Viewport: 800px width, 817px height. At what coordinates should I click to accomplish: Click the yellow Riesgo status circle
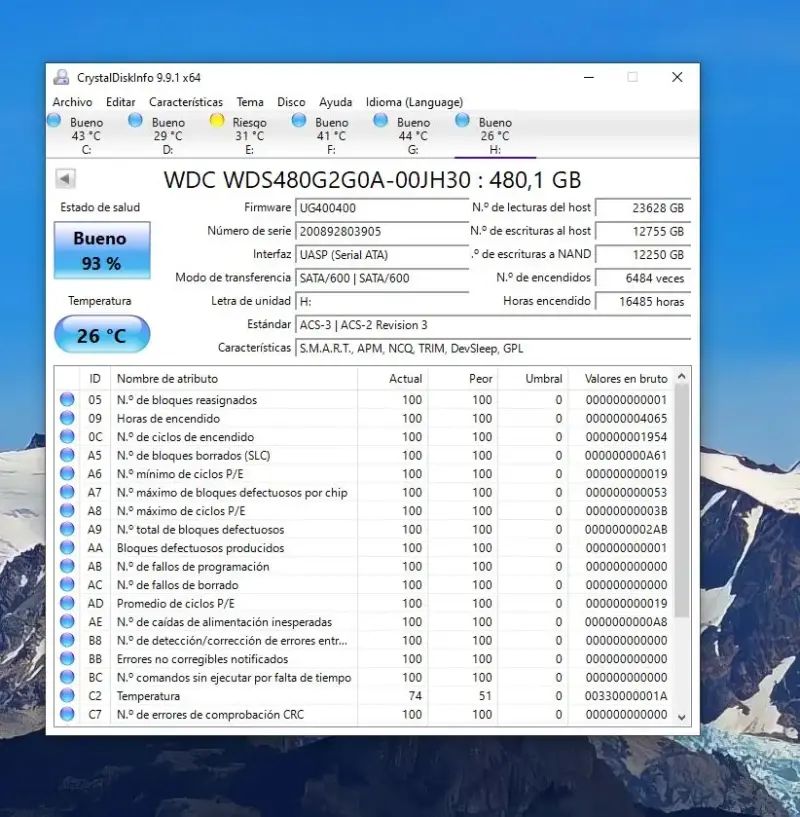click(x=217, y=120)
